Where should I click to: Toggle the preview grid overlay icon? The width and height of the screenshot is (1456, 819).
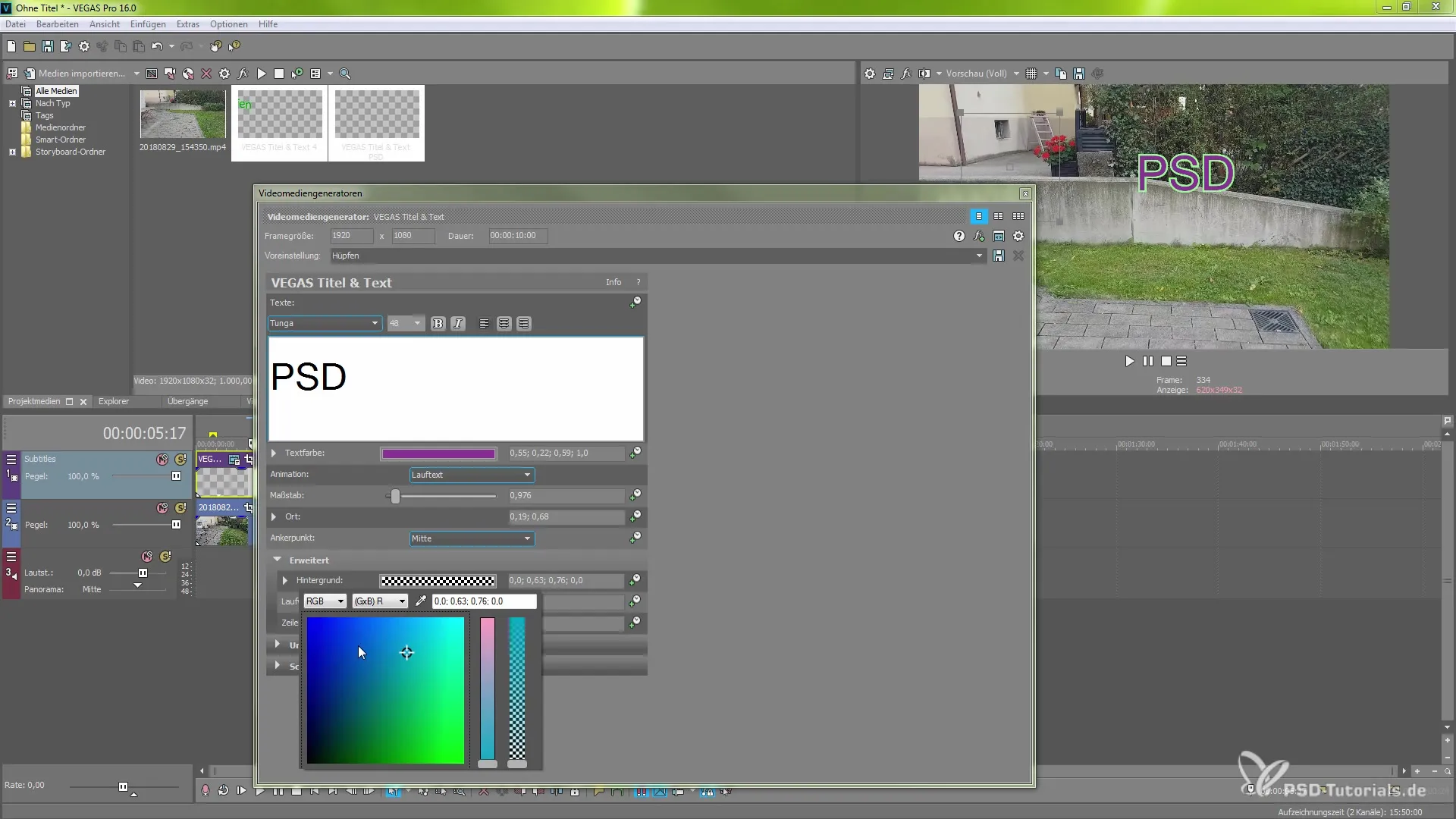point(1031,74)
